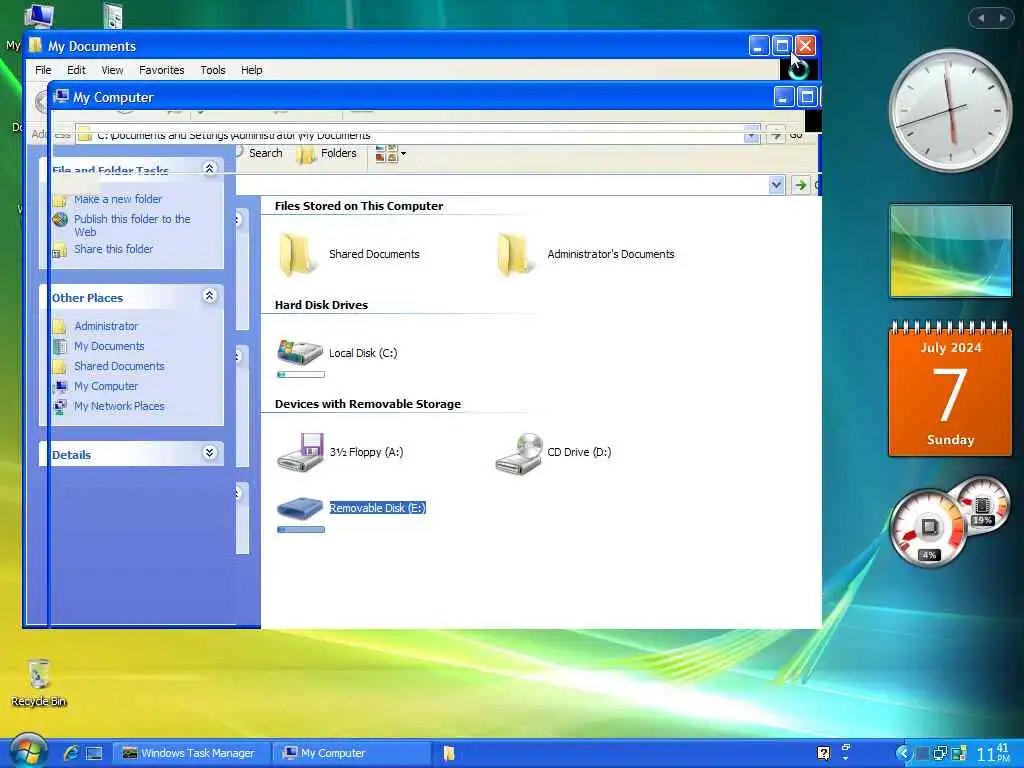Viewport: 1024px width, 768px height.
Task: Click the July 2024 calendar gadget
Action: (x=951, y=388)
